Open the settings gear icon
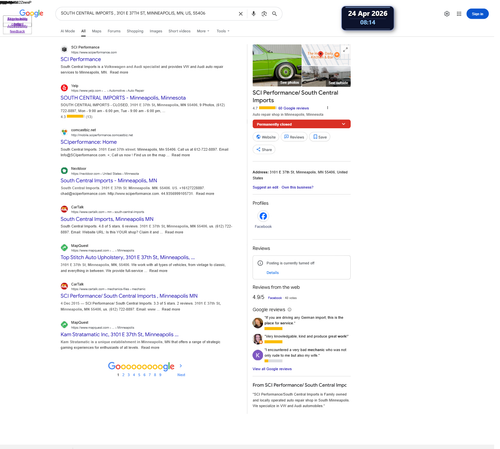Viewport: 500px width, 449px height. [447, 14]
